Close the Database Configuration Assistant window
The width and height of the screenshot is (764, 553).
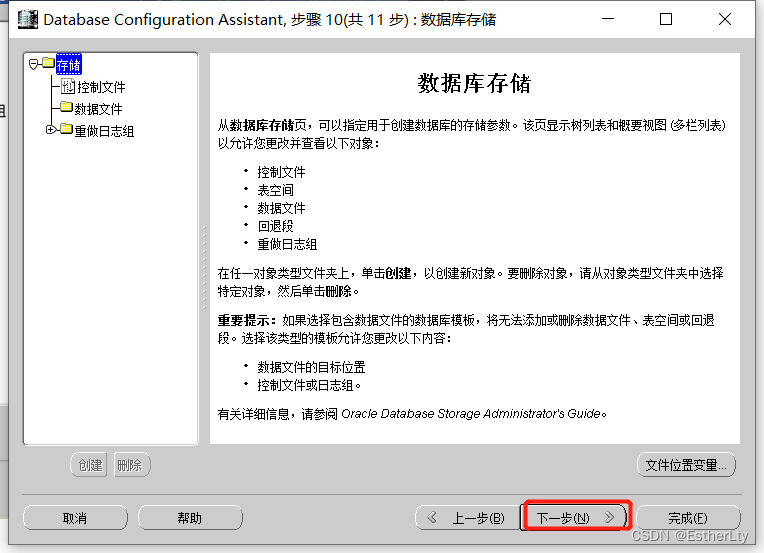(x=725, y=19)
